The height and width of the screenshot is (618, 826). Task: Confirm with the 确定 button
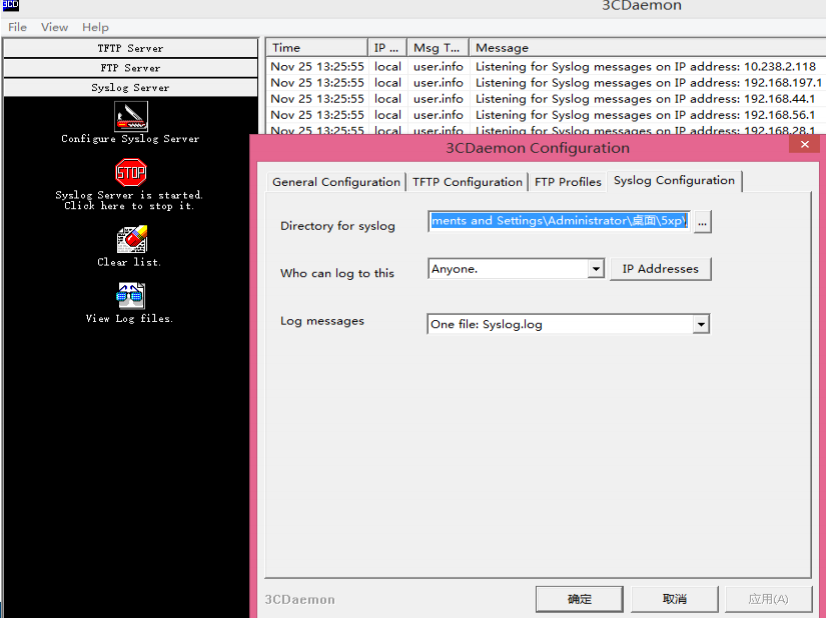(579, 599)
